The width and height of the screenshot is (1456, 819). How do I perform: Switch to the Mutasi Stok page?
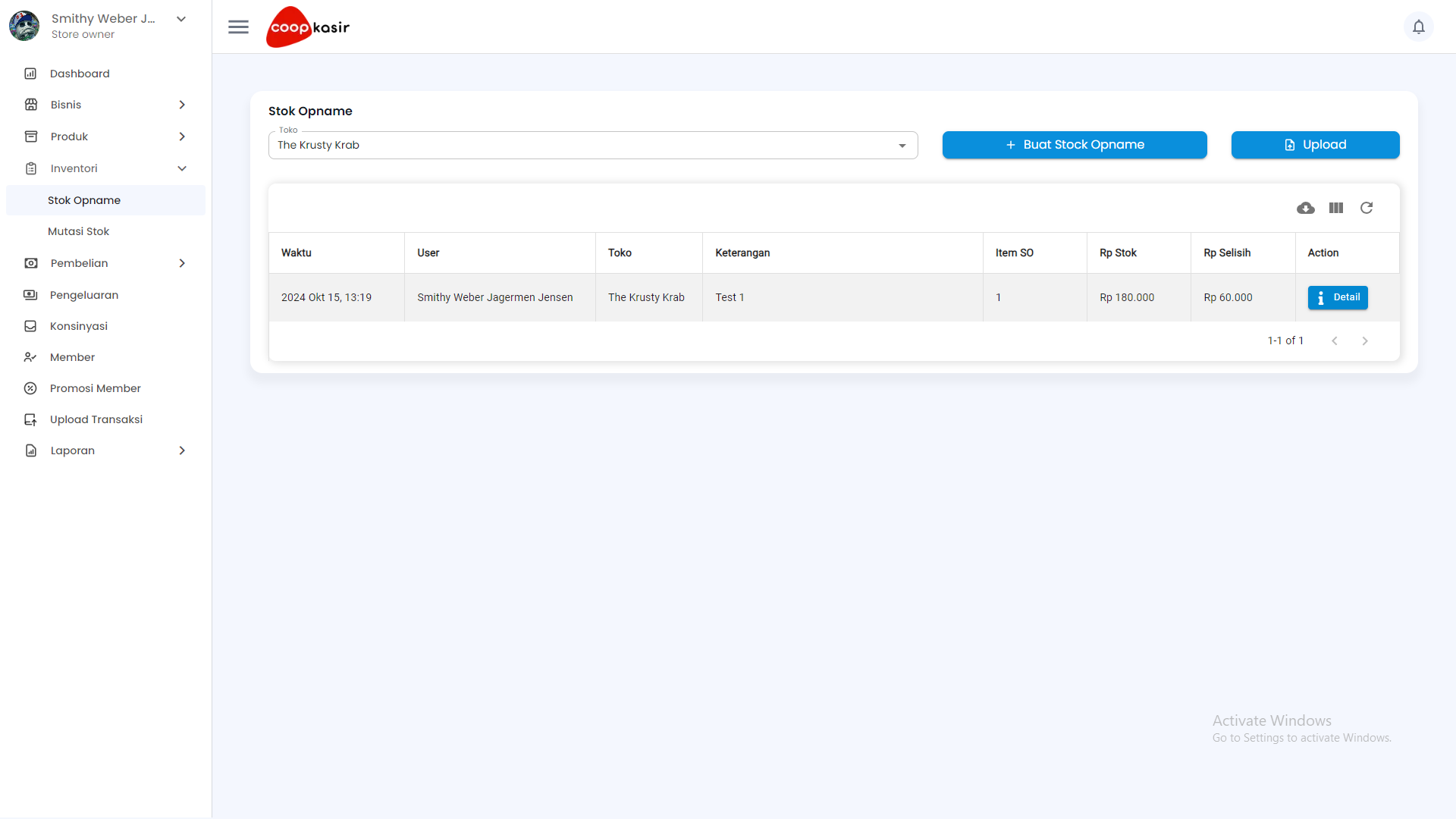click(x=79, y=231)
